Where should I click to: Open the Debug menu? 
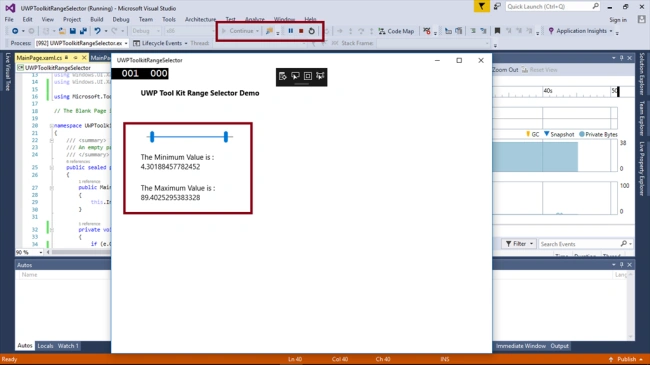tap(121, 19)
